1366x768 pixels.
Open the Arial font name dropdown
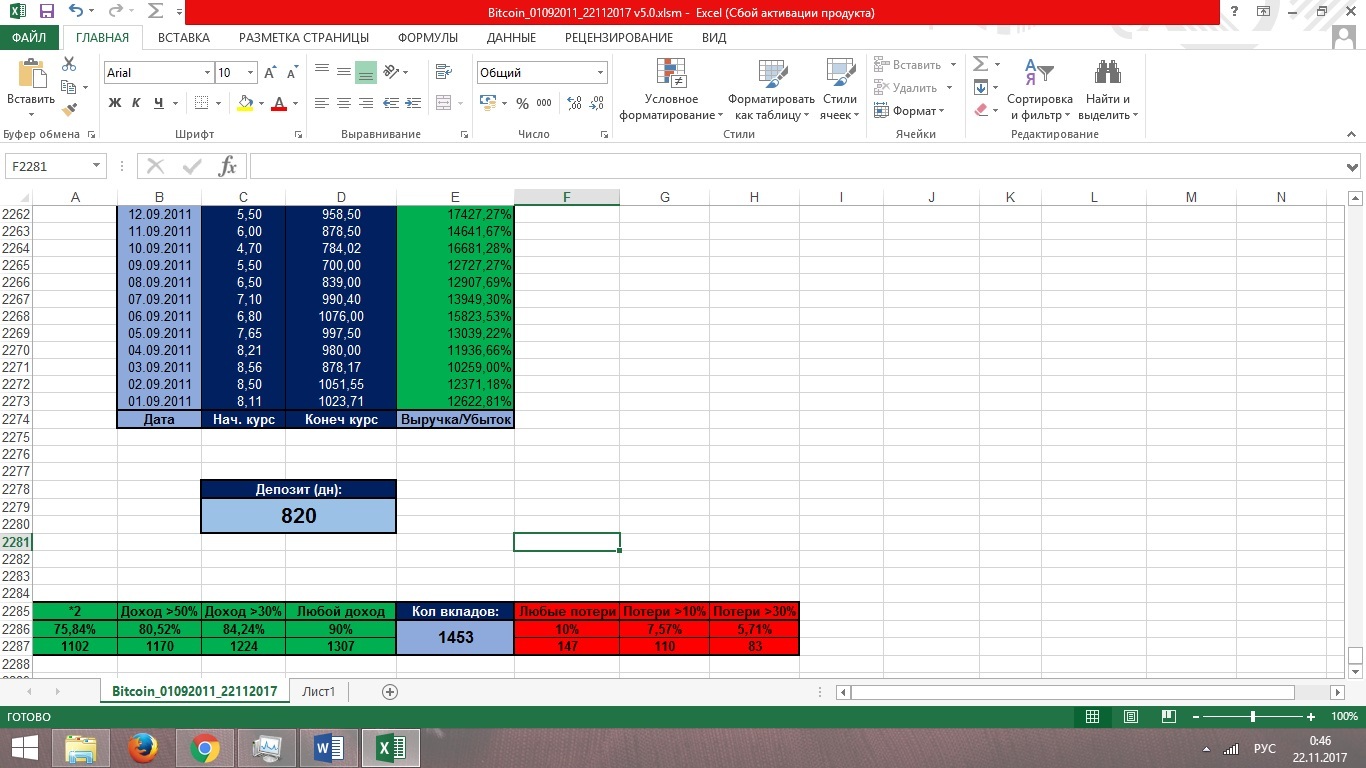coord(208,73)
